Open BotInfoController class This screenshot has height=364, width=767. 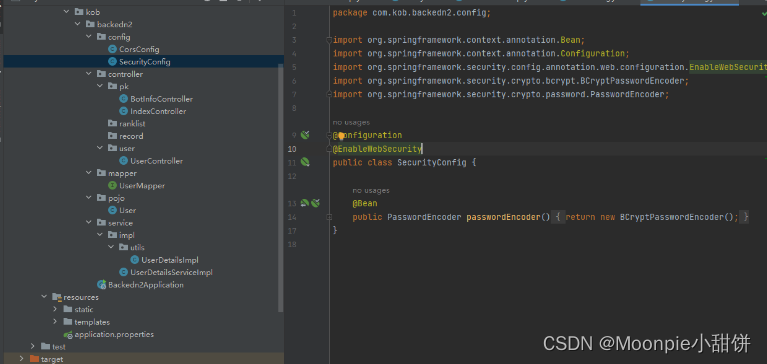(161, 99)
